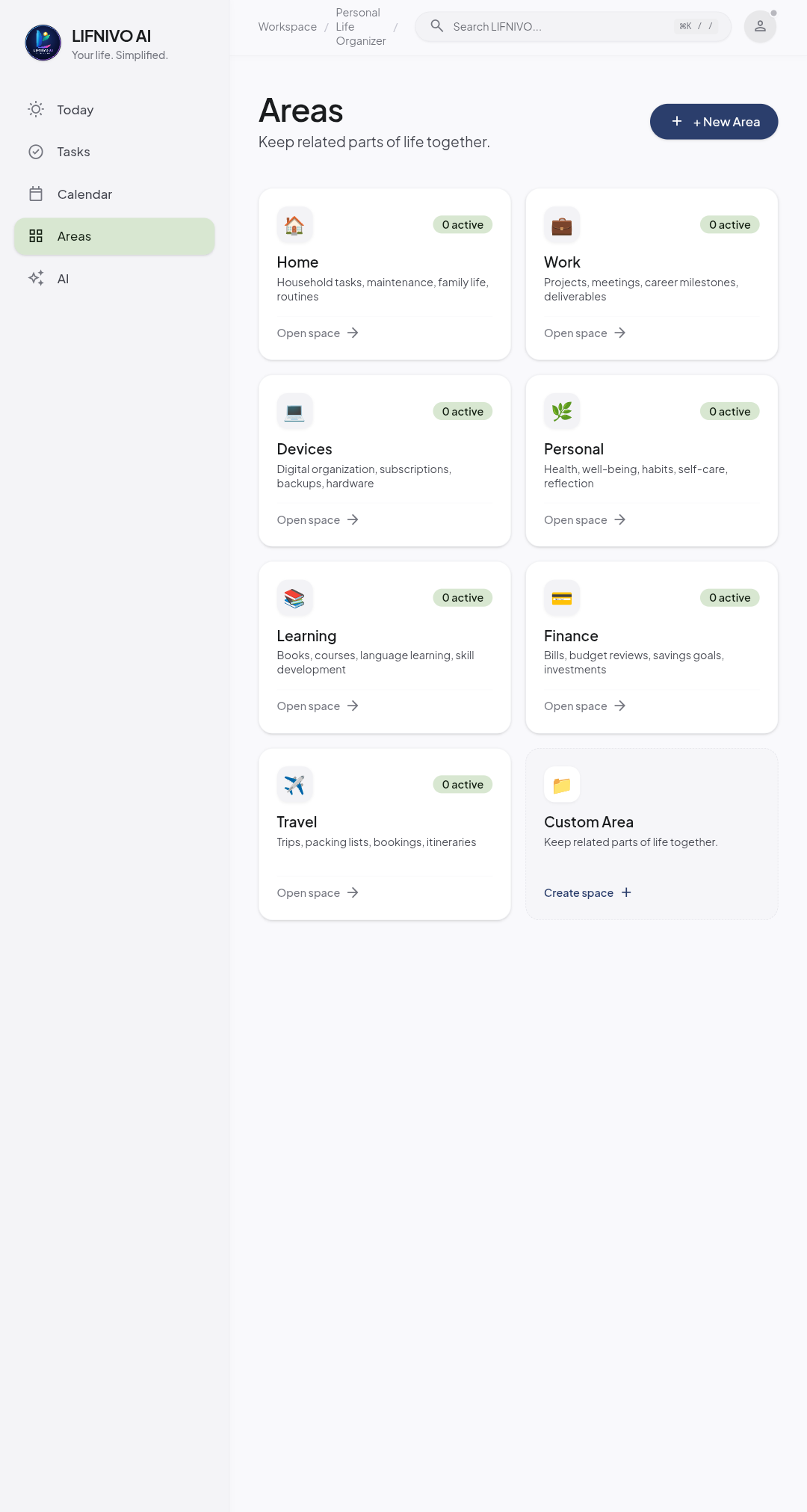The width and height of the screenshot is (807, 1512).
Task: Click the 'Your life. Simplified.' tagline
Action: tap(120, 55)
